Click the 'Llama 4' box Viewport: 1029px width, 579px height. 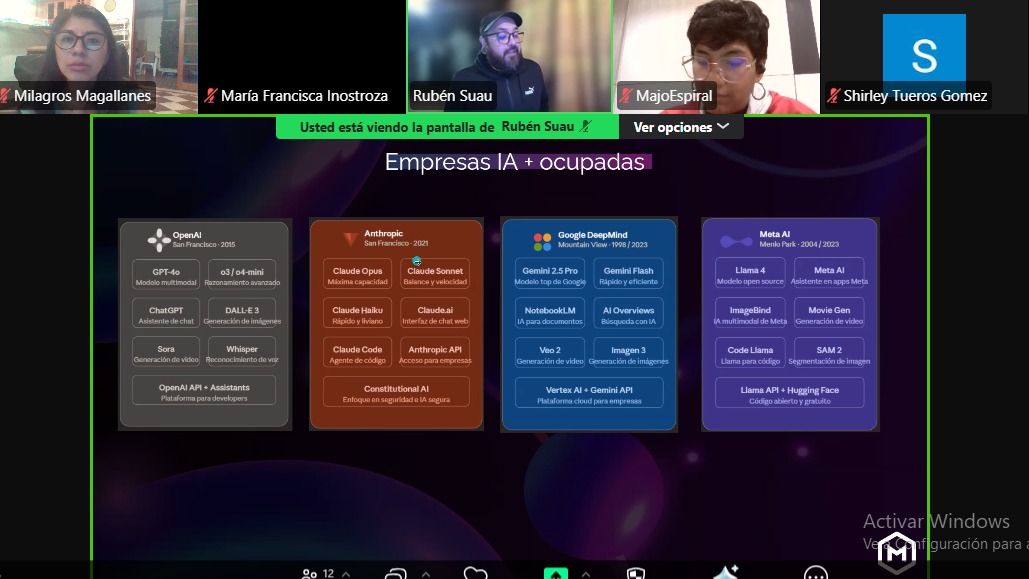pos(750,275)
